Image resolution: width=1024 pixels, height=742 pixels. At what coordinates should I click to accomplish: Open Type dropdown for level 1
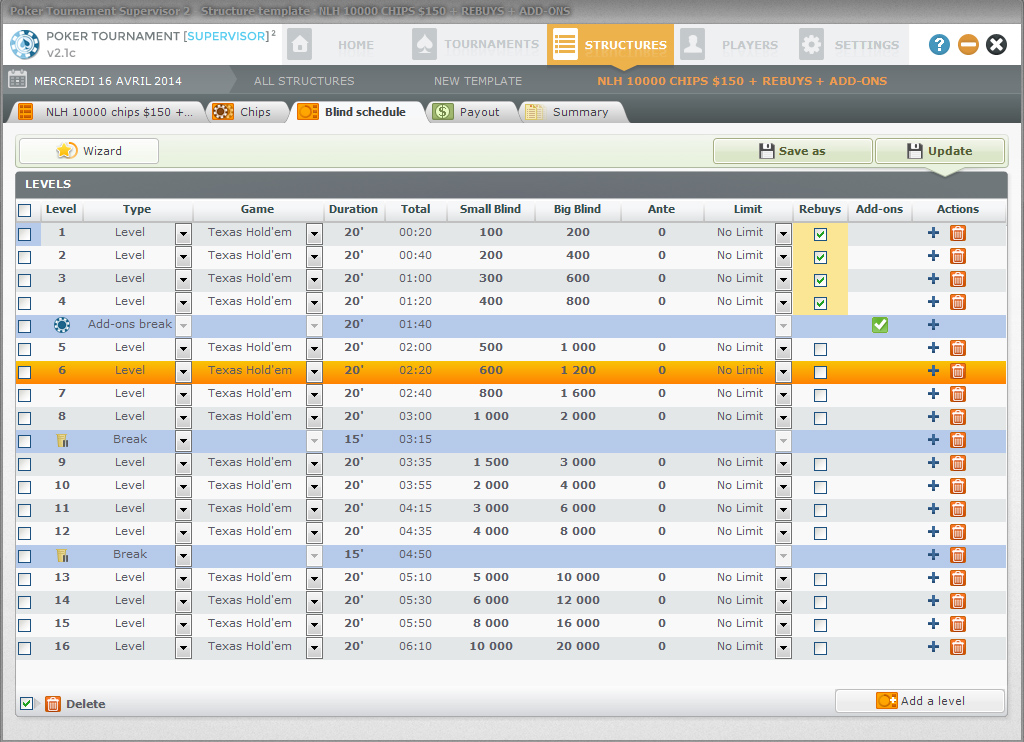click(x=183, y=233)
